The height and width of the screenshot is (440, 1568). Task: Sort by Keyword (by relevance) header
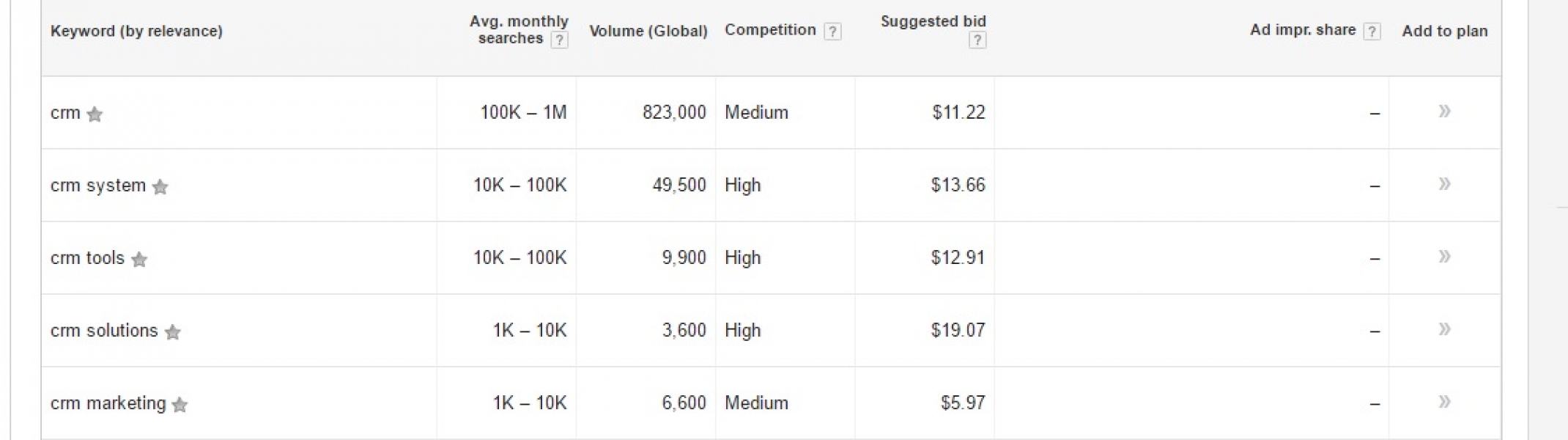pyautogui.click(x=136, y=31)
